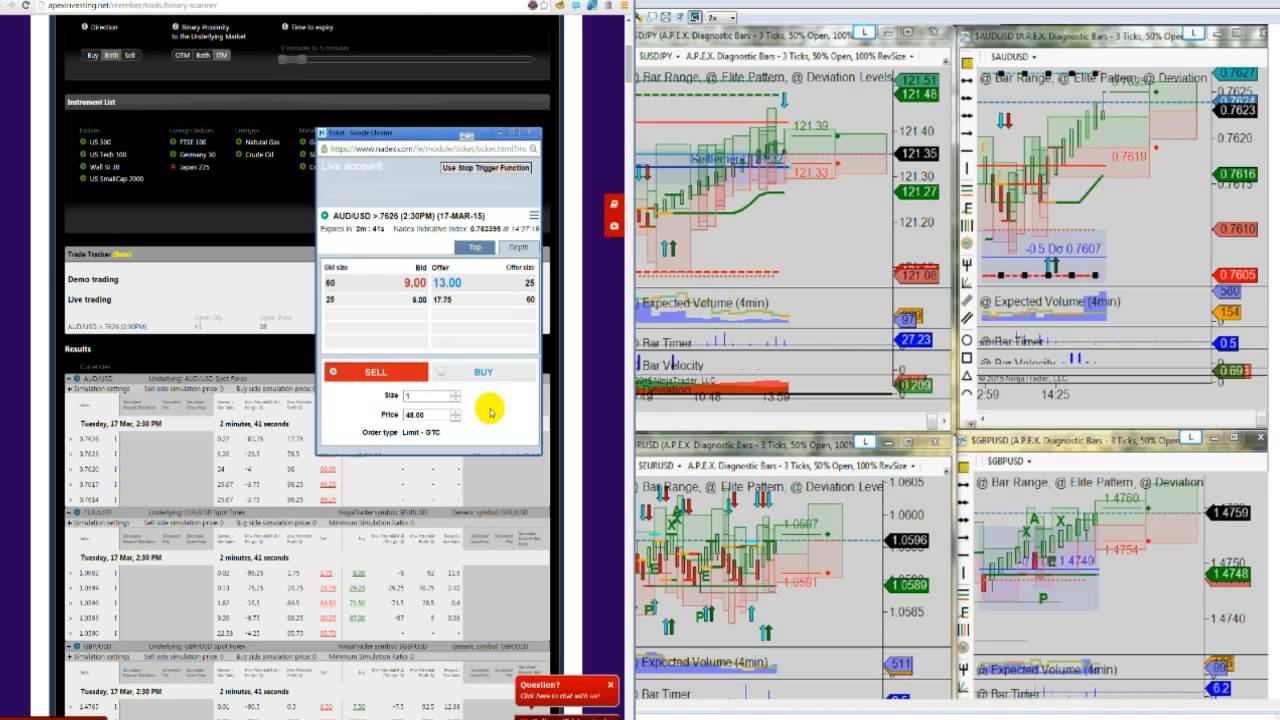The image size is (1280, 720).
Task: Collapse the GBP/USD results section
Action: point(70,647)
